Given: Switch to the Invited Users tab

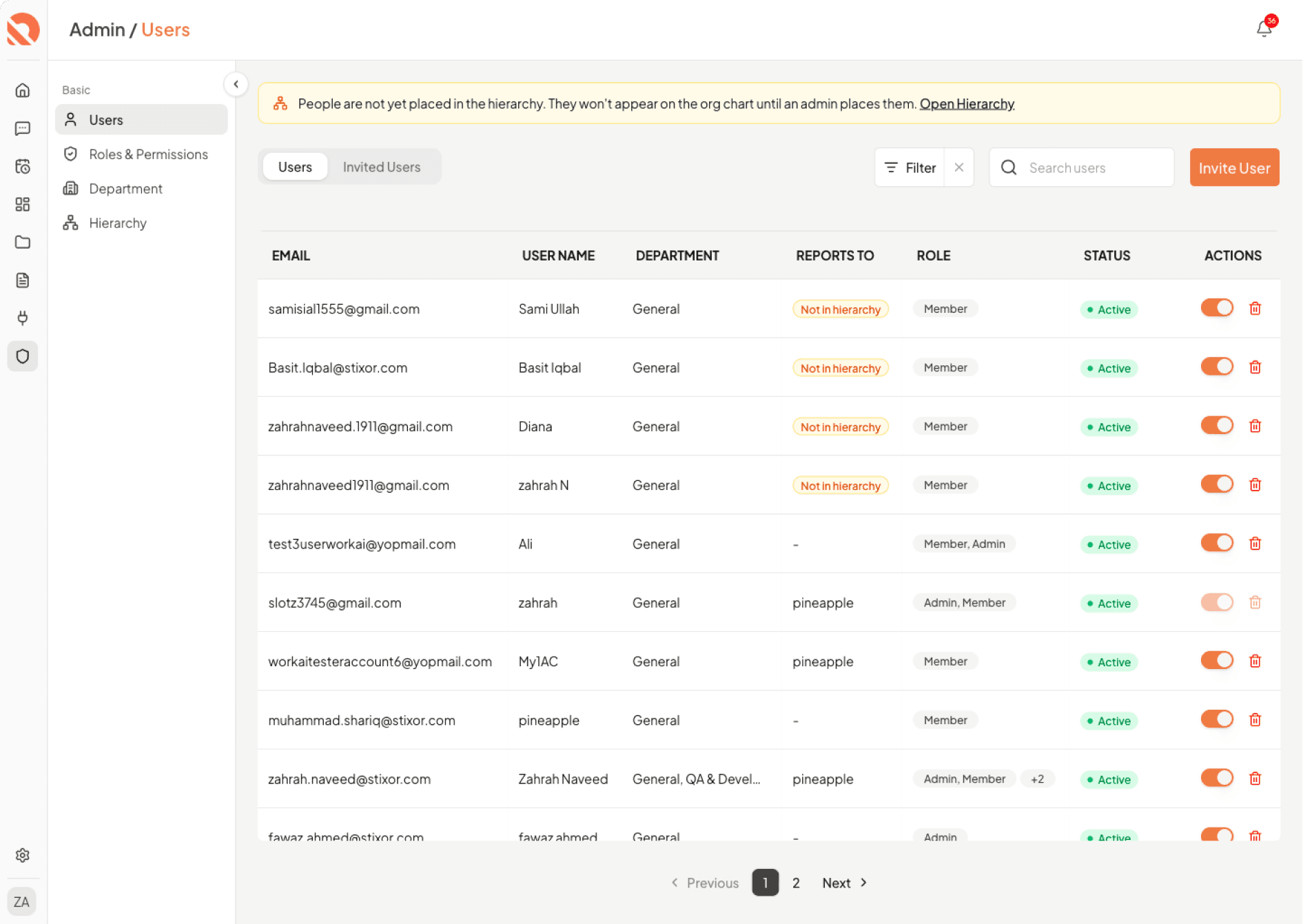Looking at the screenshot, I should [382, 167].
